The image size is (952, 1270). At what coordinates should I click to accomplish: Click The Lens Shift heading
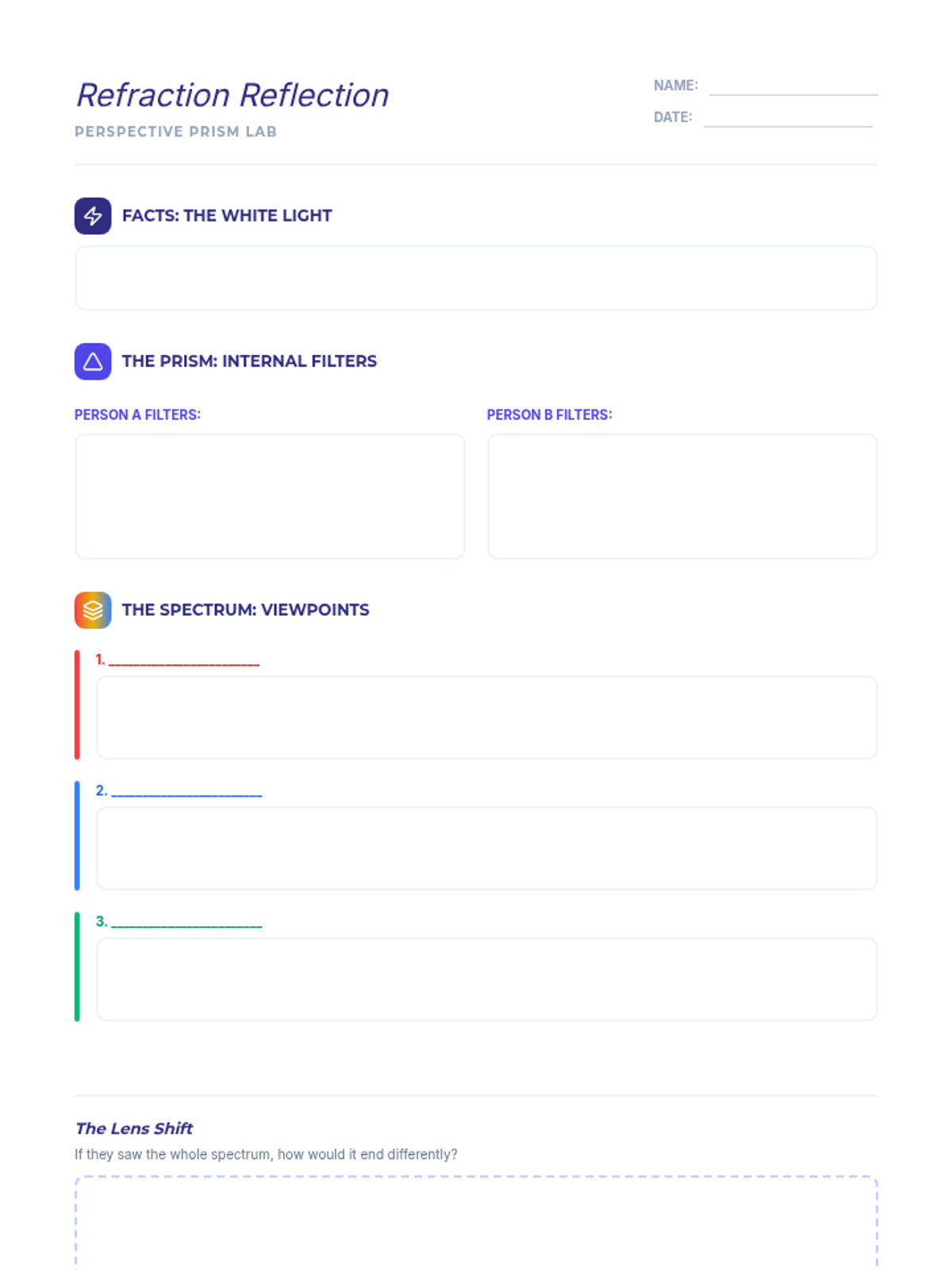click(134, 1129)
